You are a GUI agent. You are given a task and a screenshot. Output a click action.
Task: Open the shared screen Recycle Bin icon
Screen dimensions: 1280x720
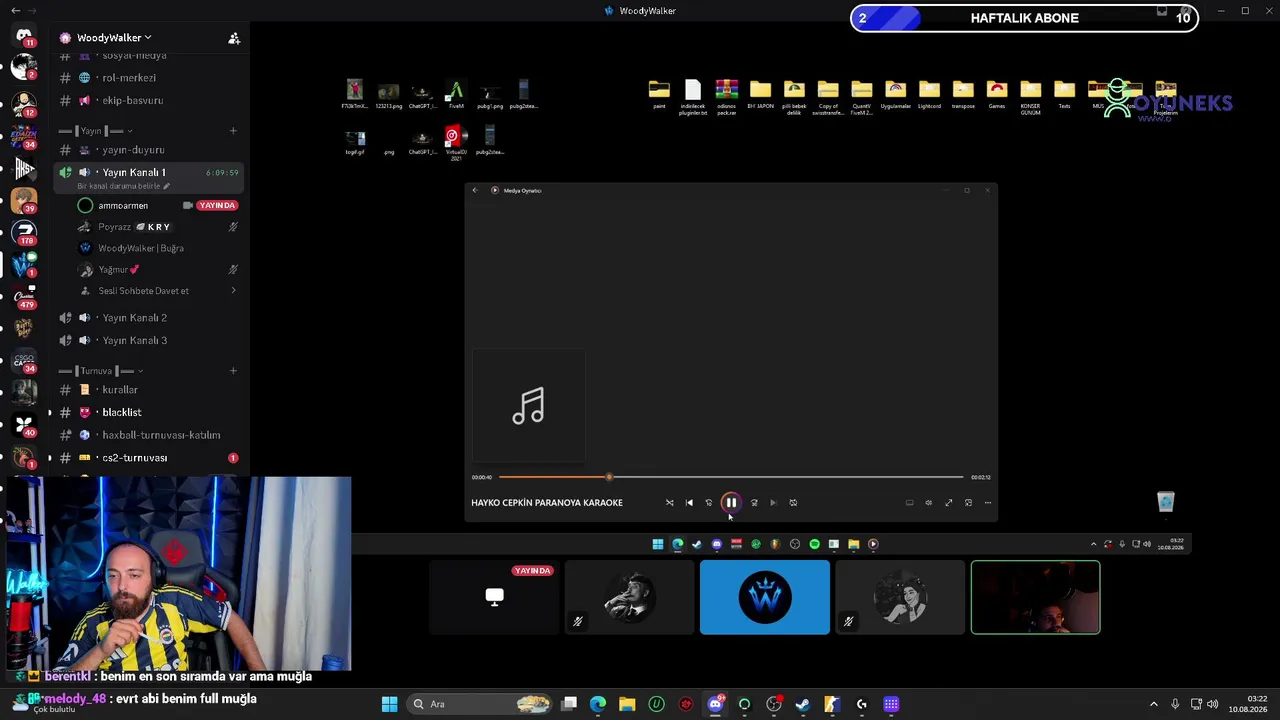pyautogui.click(x=1166, y=502)
